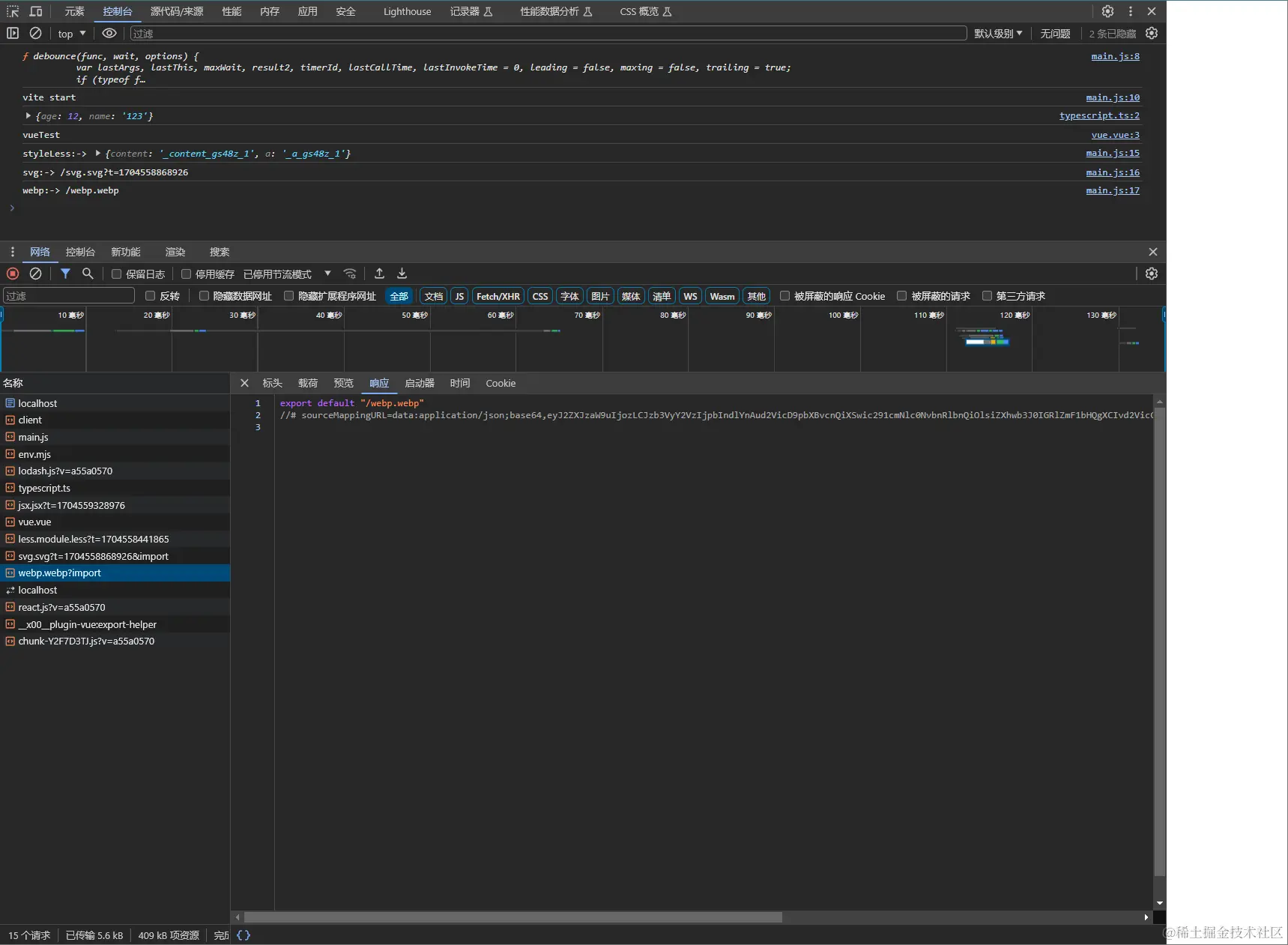Enable the 停用缓存 checkbox
The height and width of the screenshot is (945, 1288).
[186, 274]
